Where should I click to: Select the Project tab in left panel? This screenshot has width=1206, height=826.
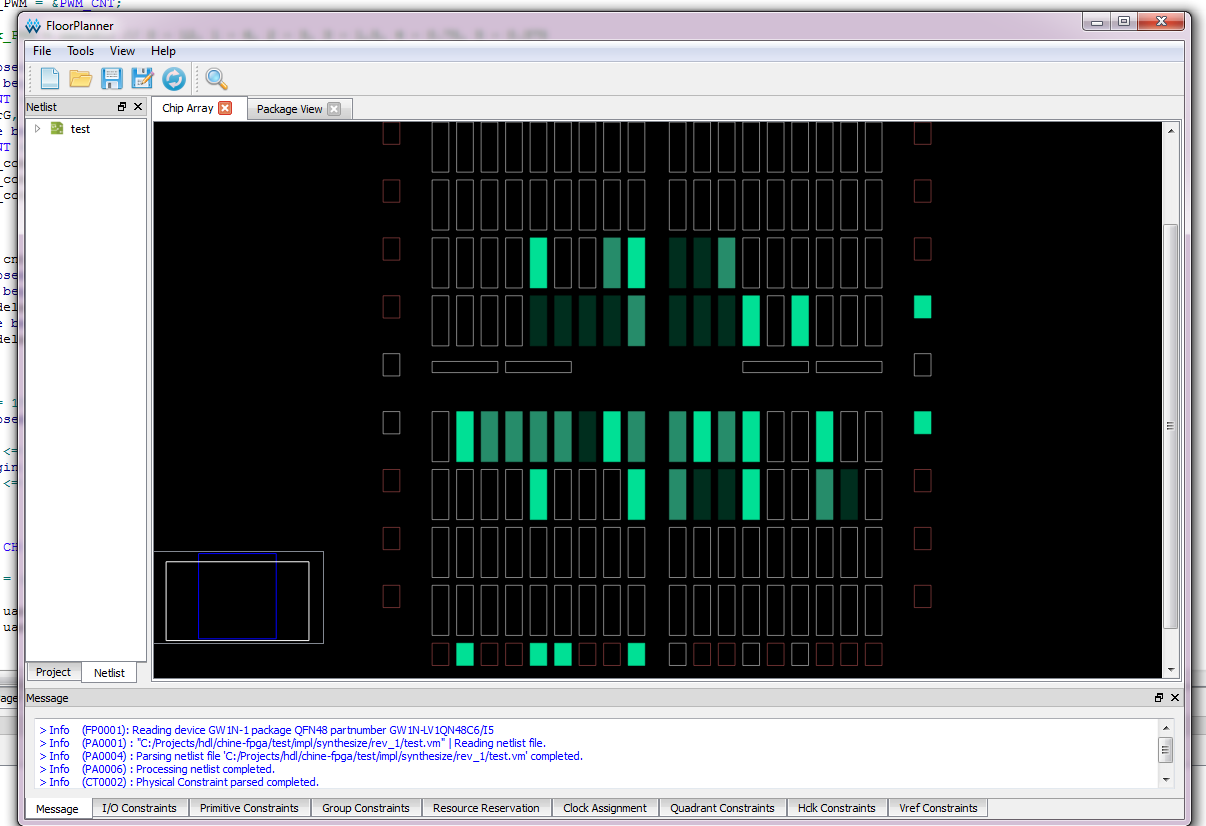(54, 672)
